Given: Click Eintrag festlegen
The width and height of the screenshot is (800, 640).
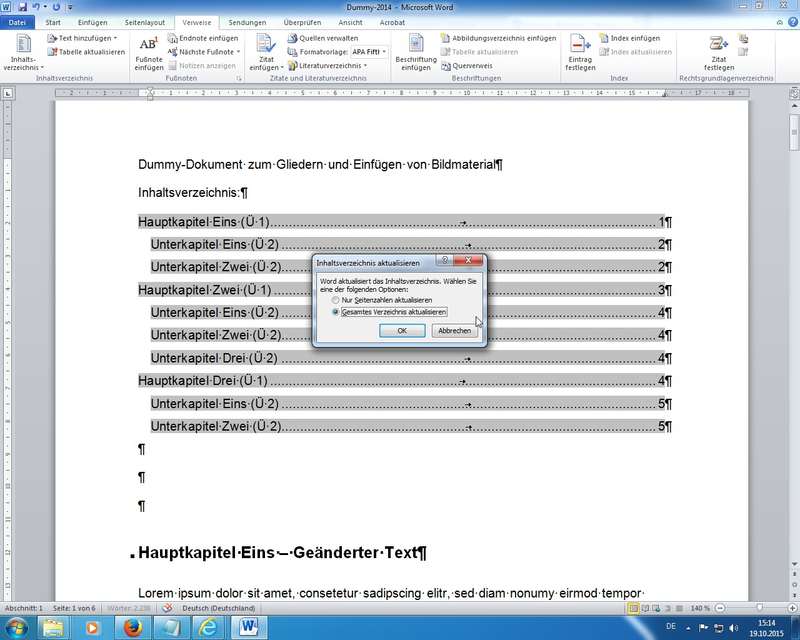Looking at the screenshot, I should click(x=580, y=53).
